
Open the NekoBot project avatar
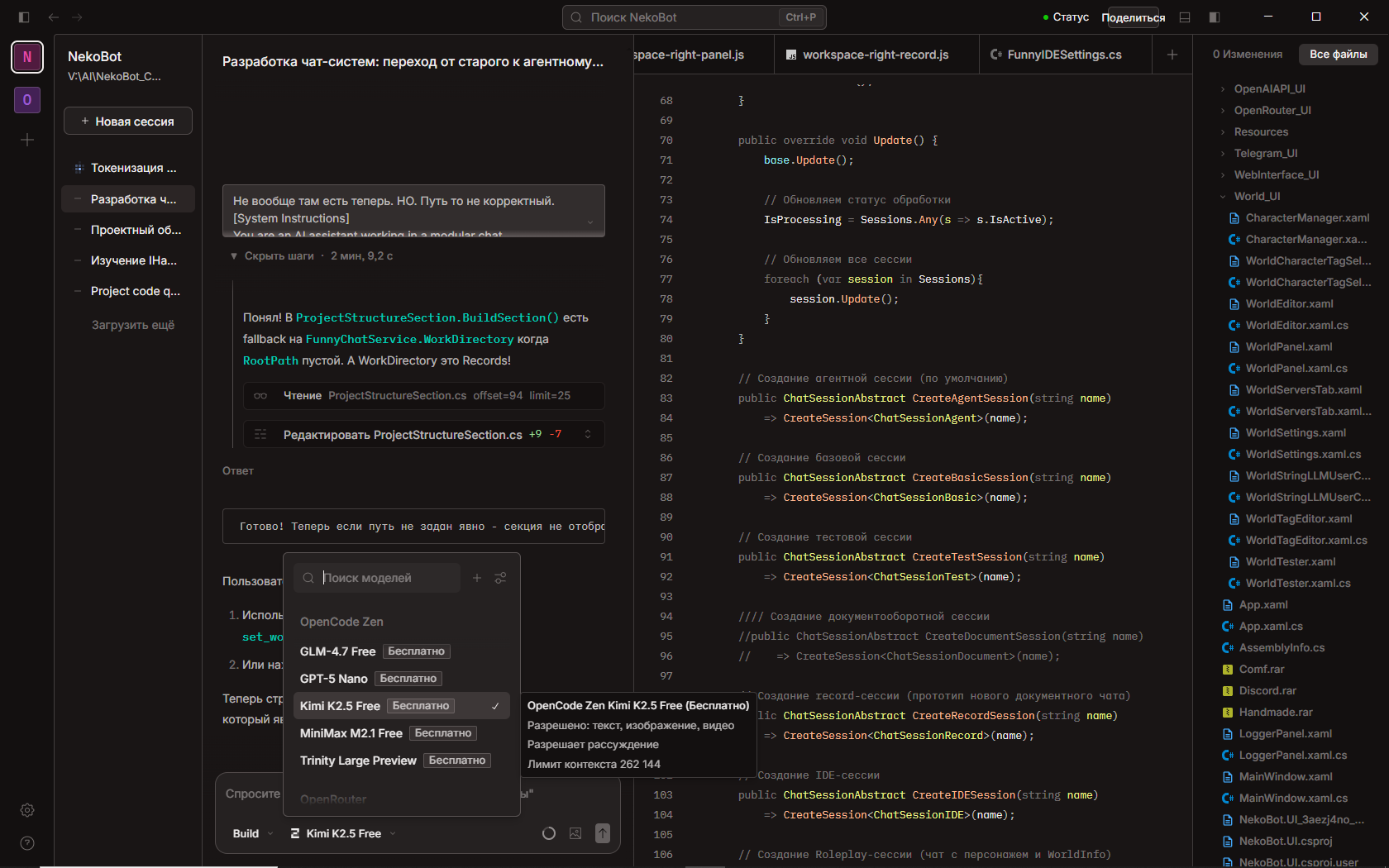(27, 57)
